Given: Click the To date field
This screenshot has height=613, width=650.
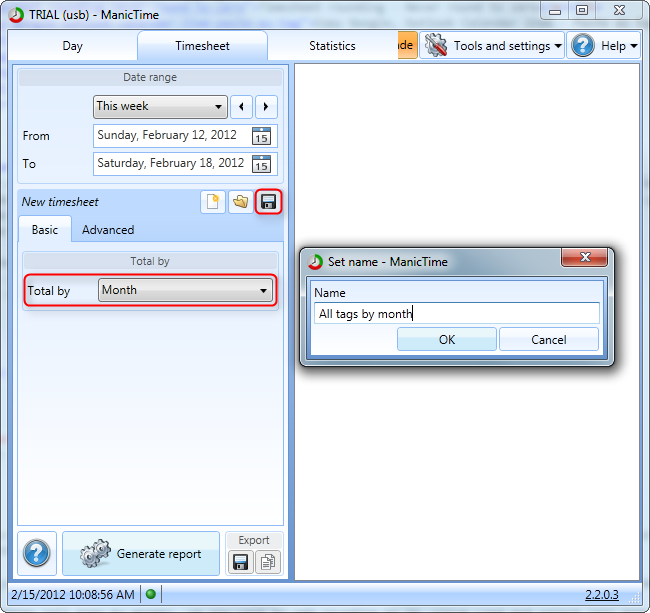Looking at the screenshot, I should click(x=185, y=164).
